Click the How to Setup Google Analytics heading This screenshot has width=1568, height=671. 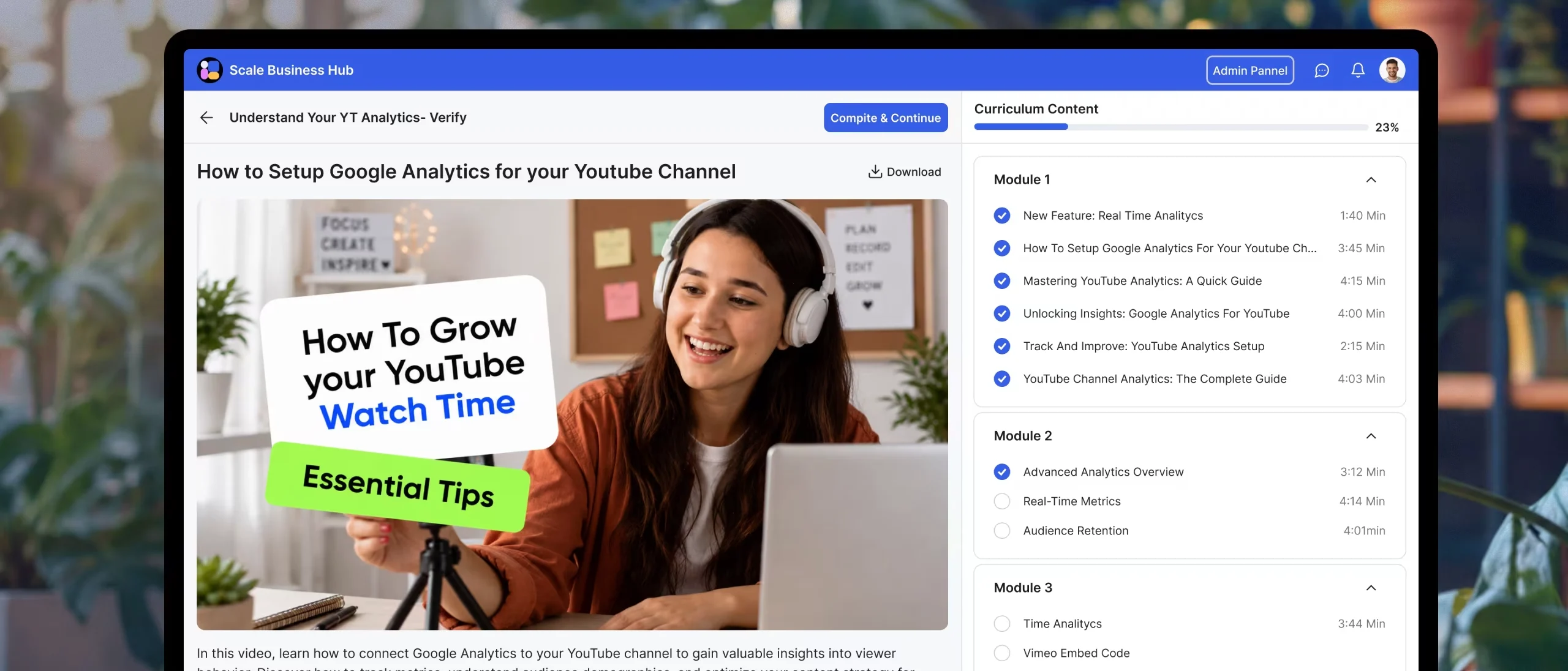click(466, 172)
